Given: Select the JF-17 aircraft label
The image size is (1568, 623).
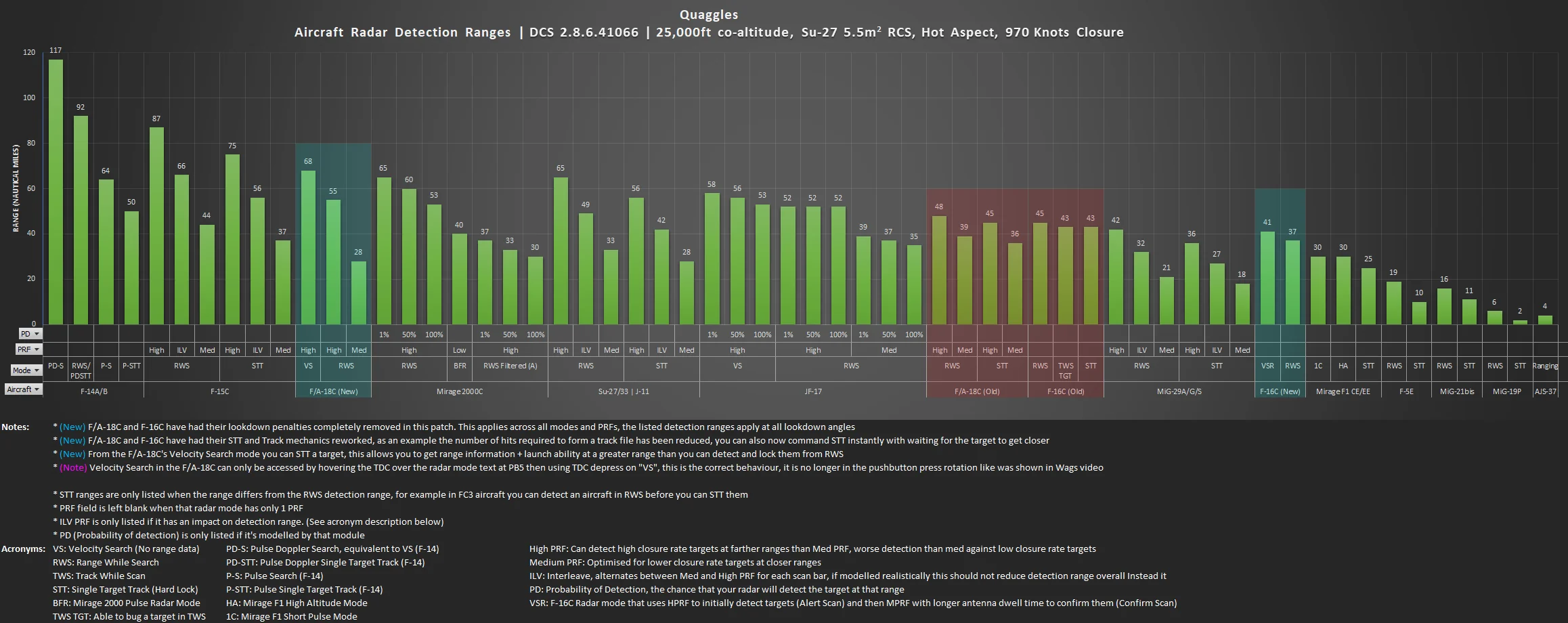Looking at the screenshot, I should pyautogui.click(x=813, y=391).
